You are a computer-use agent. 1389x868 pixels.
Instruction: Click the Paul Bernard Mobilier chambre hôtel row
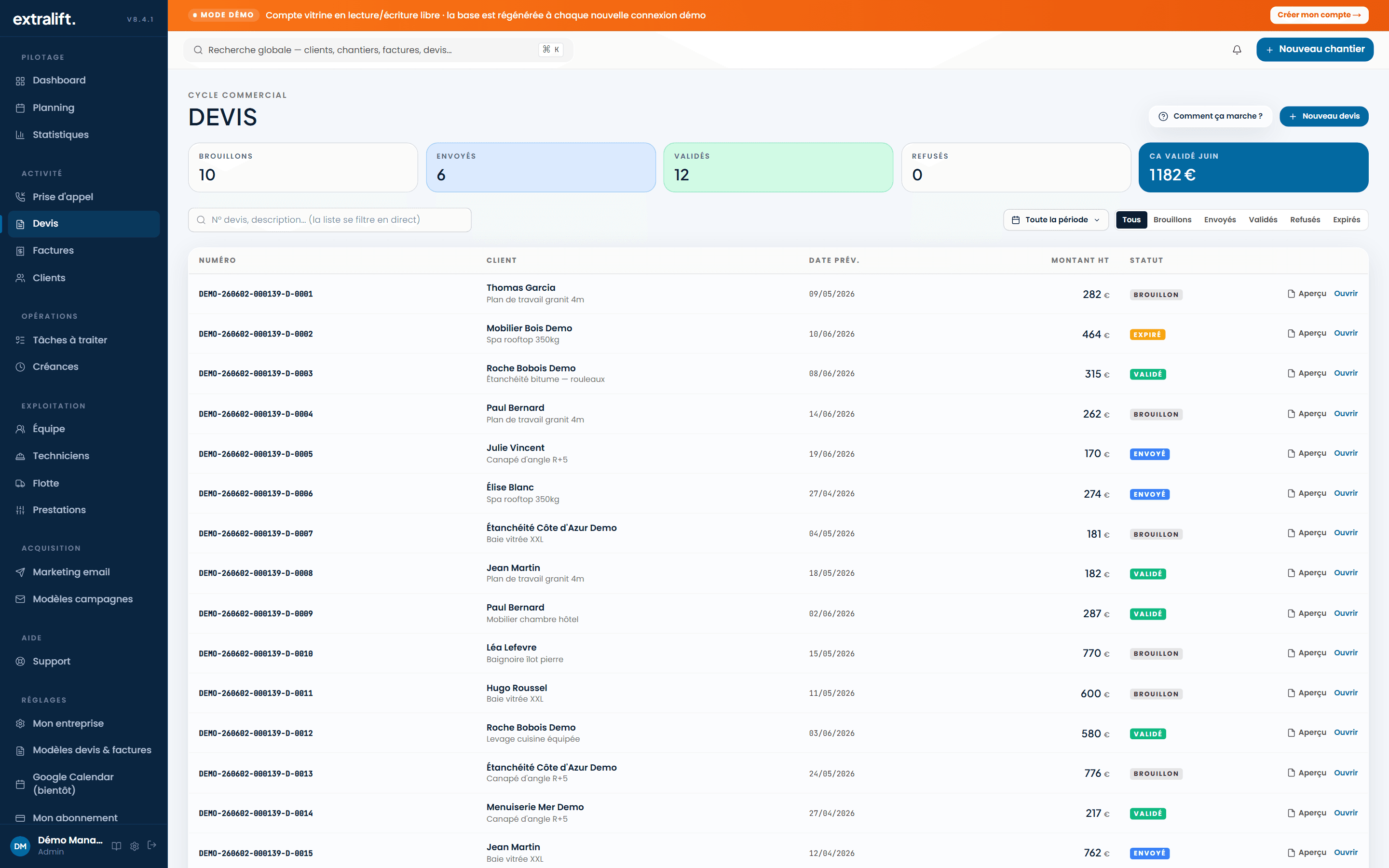pos(778,613)
